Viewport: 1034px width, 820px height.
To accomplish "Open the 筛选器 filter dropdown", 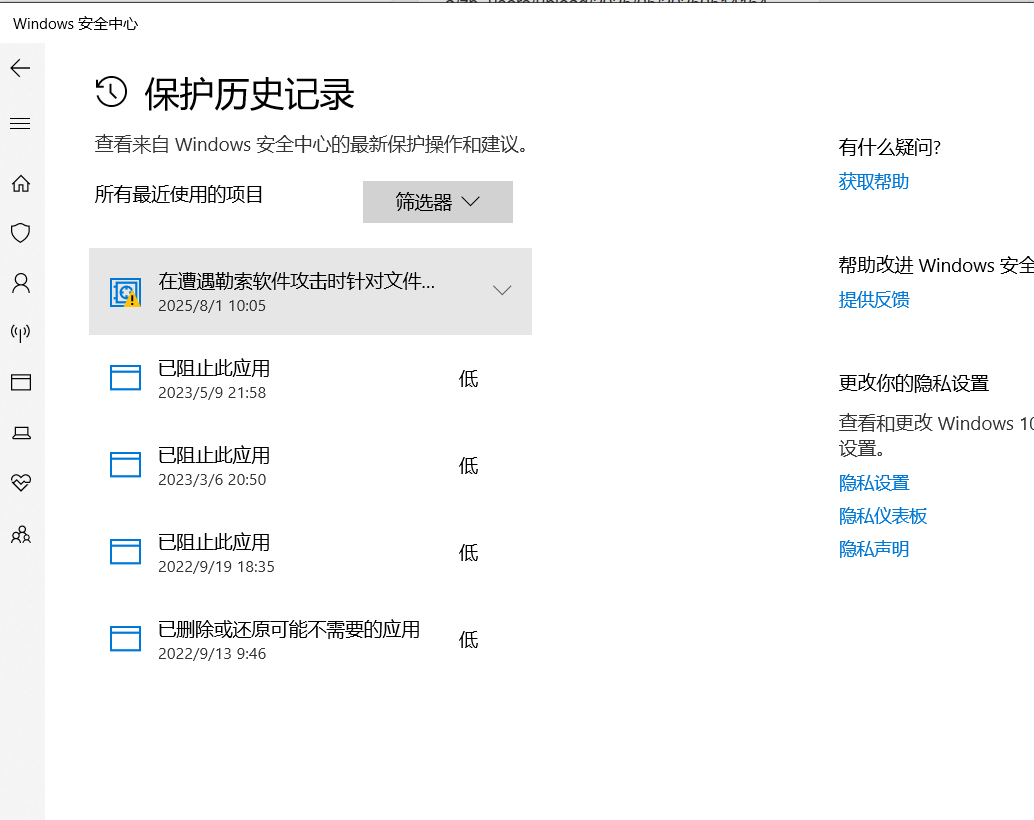I will tap(438, 202).
